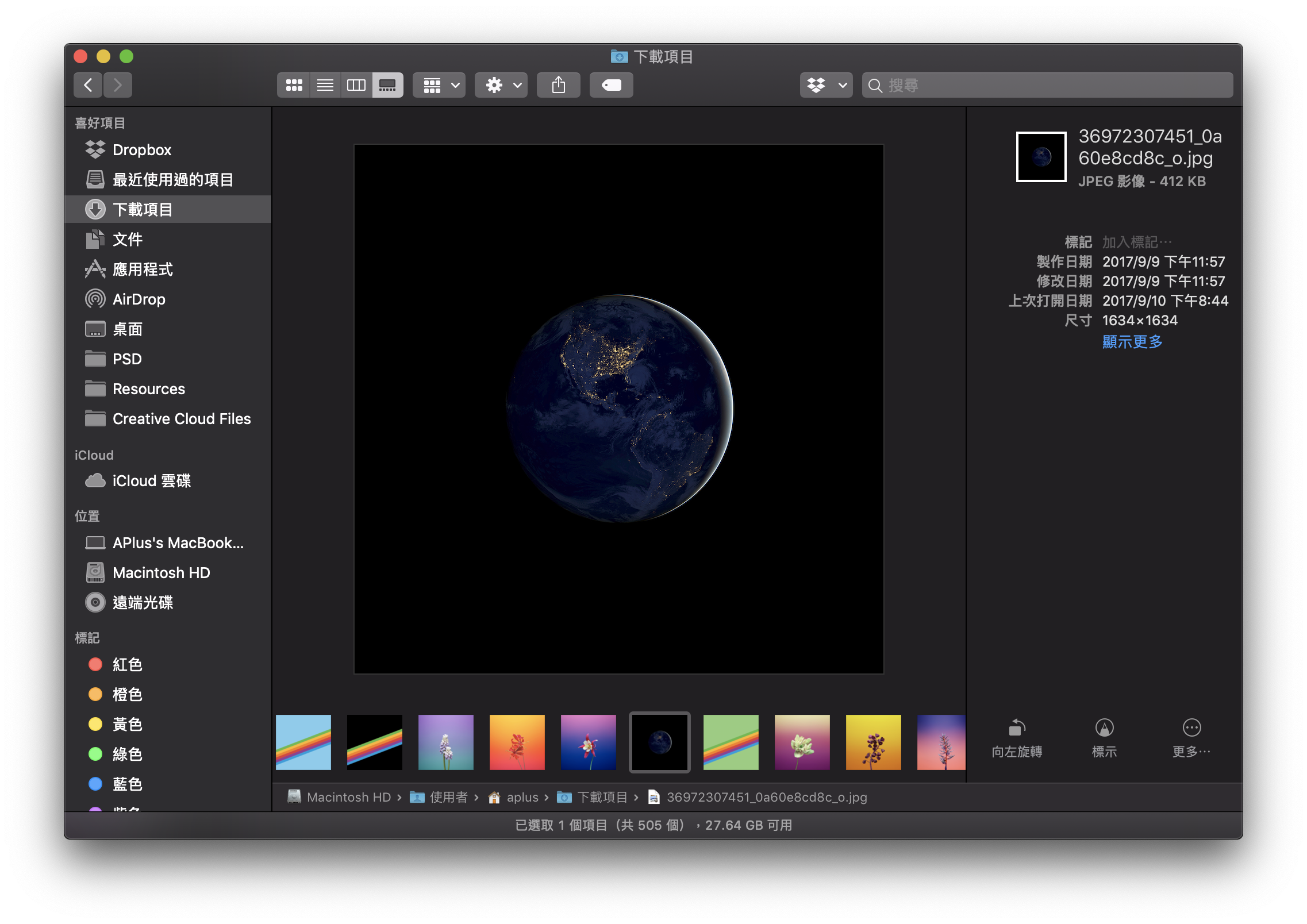1307x924 pixels.
Task: Click 顯示更多 to show more metadata
Action: pyautogui.click(x=1132, y=342)
